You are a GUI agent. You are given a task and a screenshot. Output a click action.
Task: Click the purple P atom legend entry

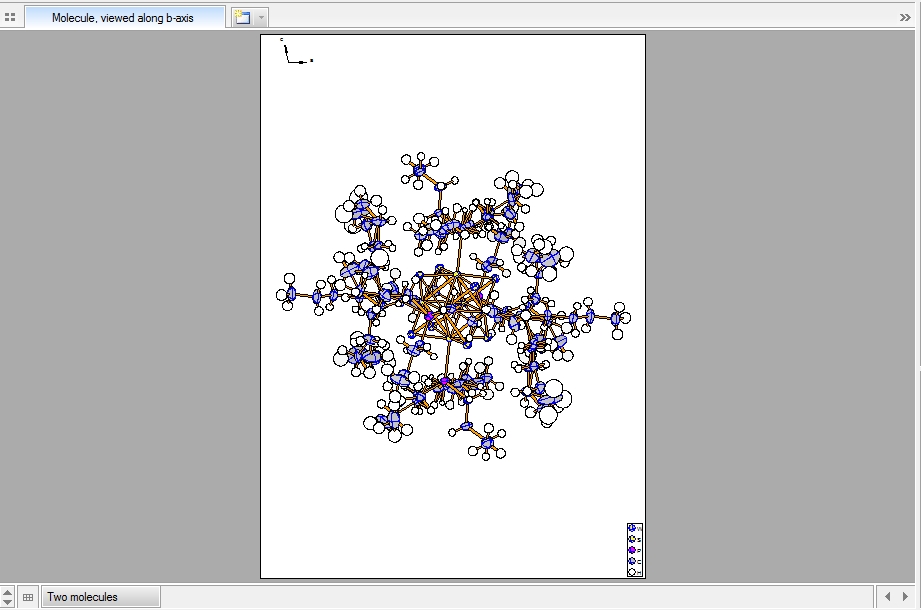point(632,550)
